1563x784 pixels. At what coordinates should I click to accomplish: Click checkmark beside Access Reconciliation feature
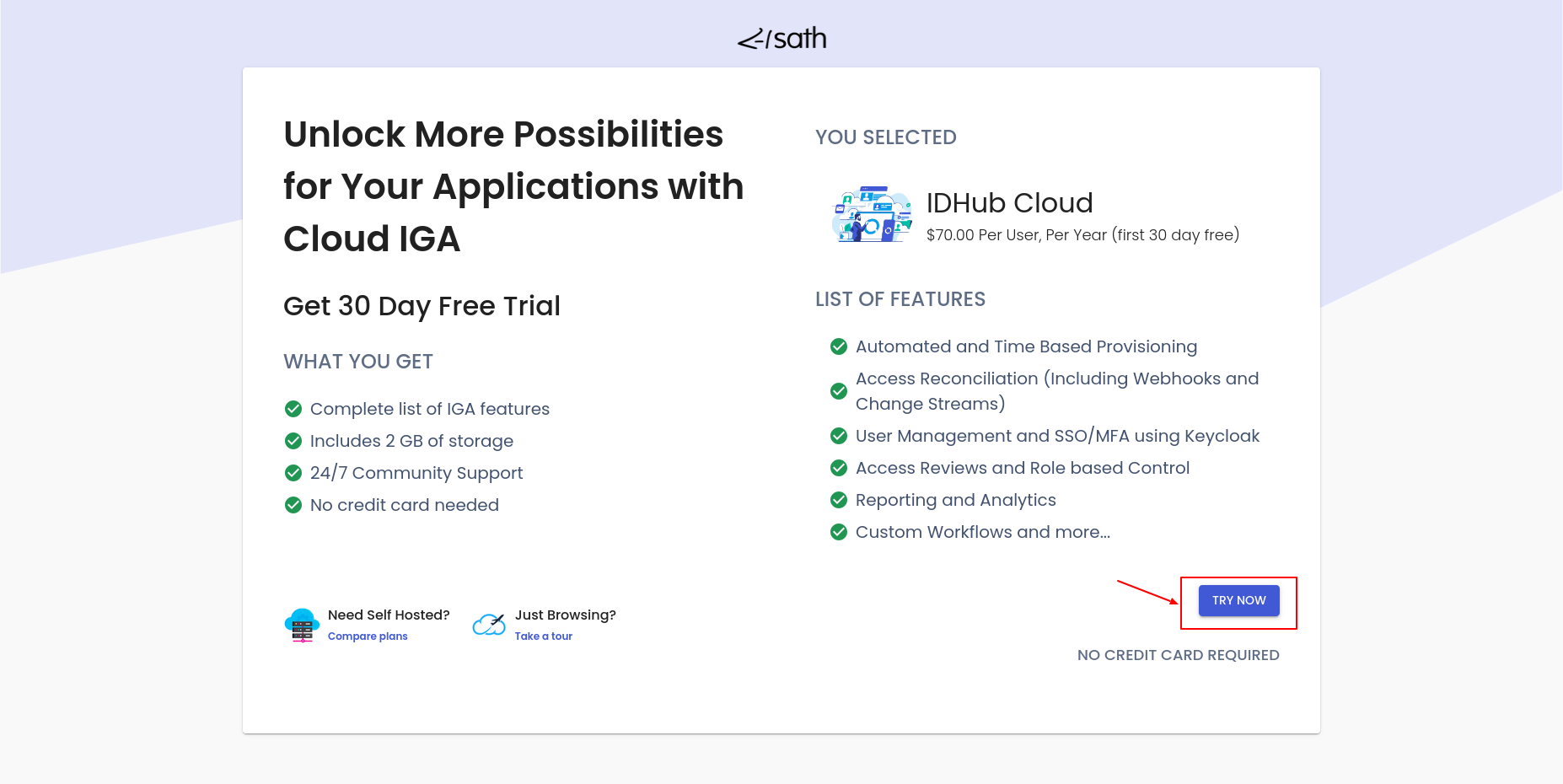pos(839,391)
